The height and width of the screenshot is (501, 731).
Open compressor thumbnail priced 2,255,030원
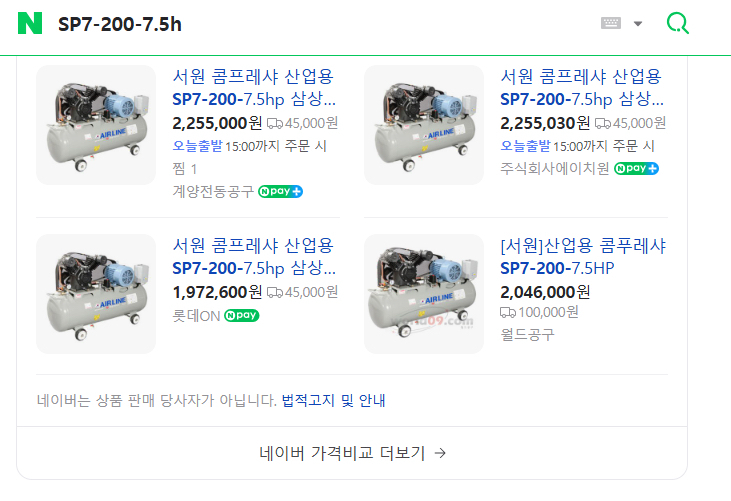(x=424, y=125)
